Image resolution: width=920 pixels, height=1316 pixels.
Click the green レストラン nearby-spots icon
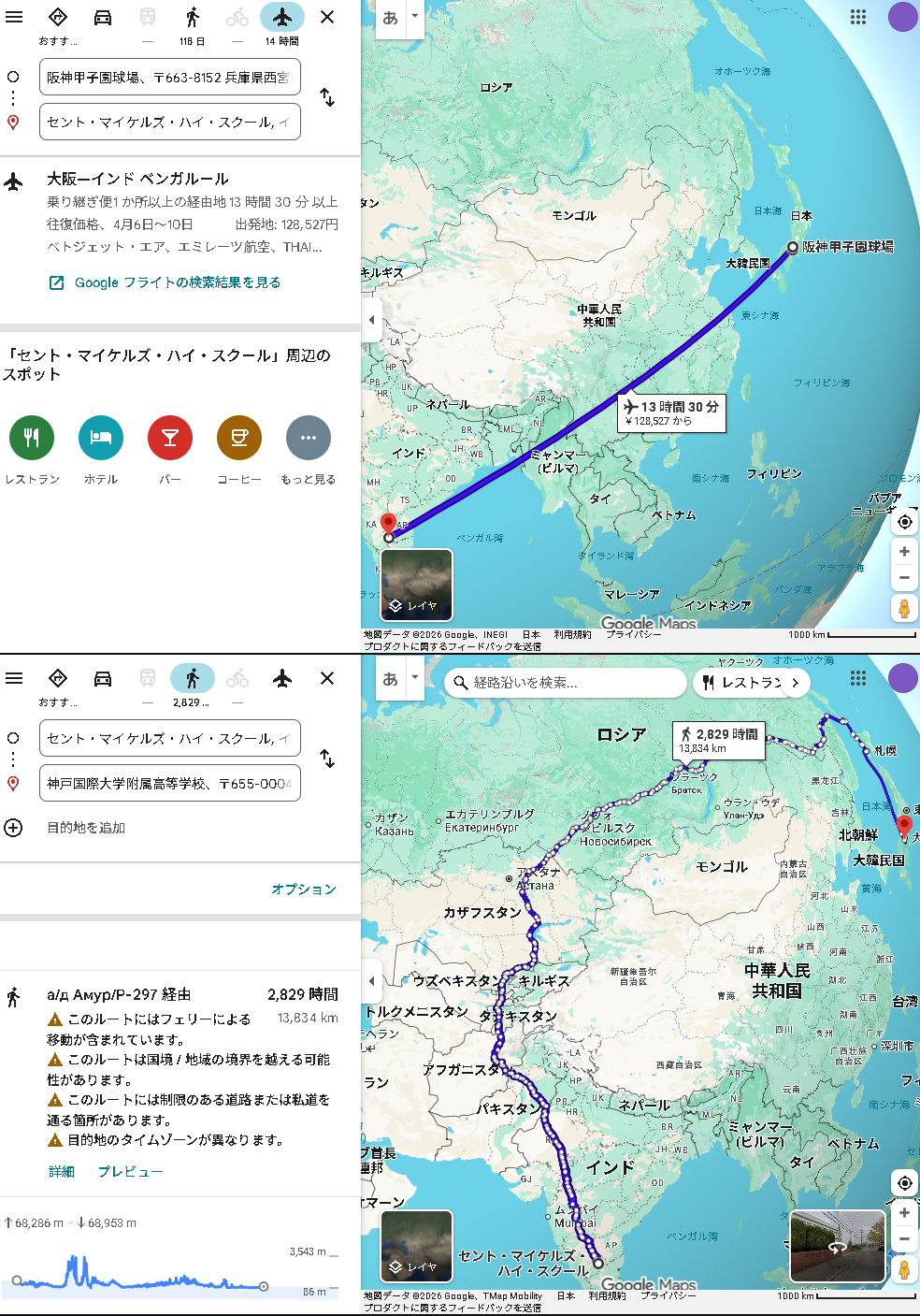(x=32, y=438)
